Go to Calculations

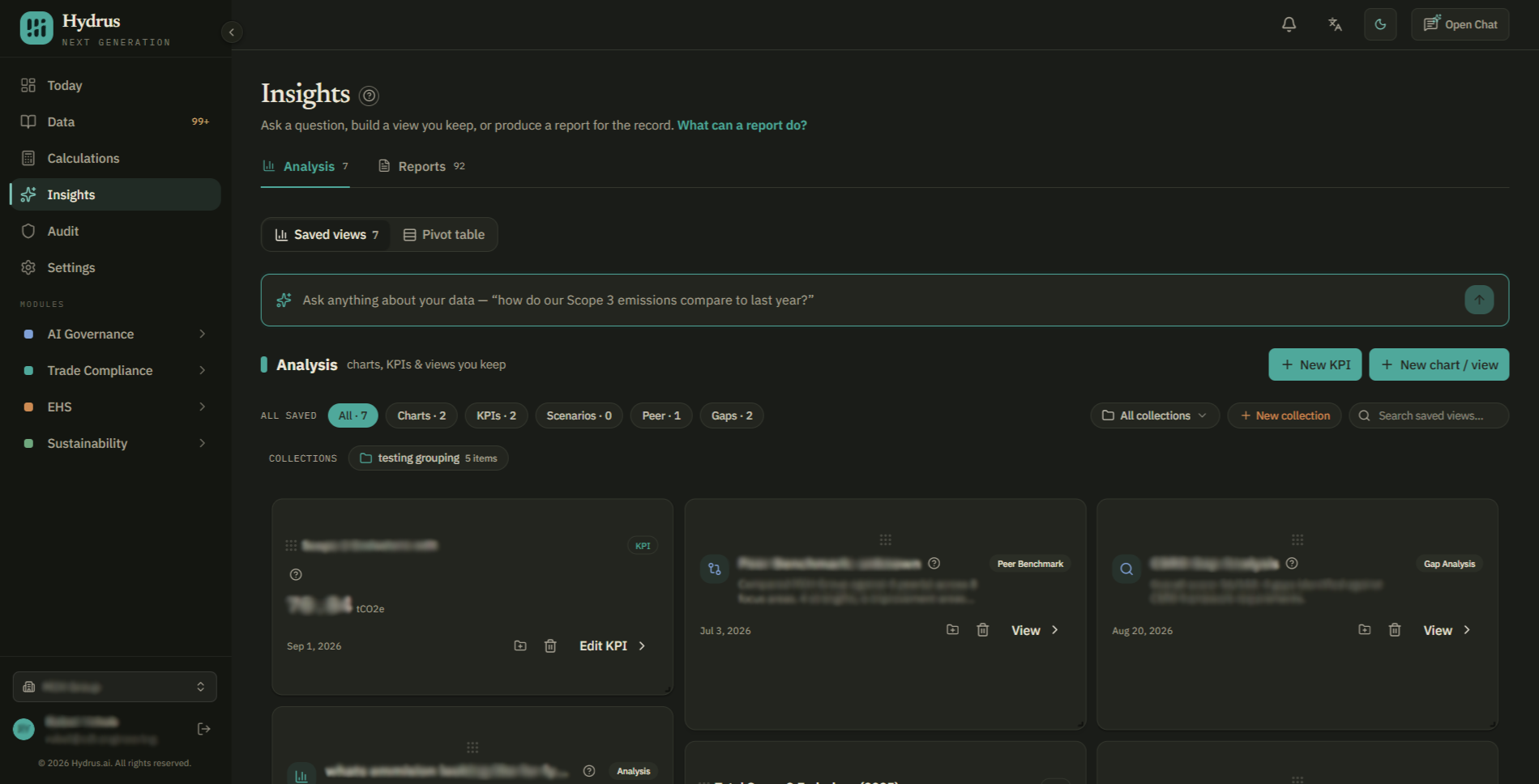coord(115,158)
